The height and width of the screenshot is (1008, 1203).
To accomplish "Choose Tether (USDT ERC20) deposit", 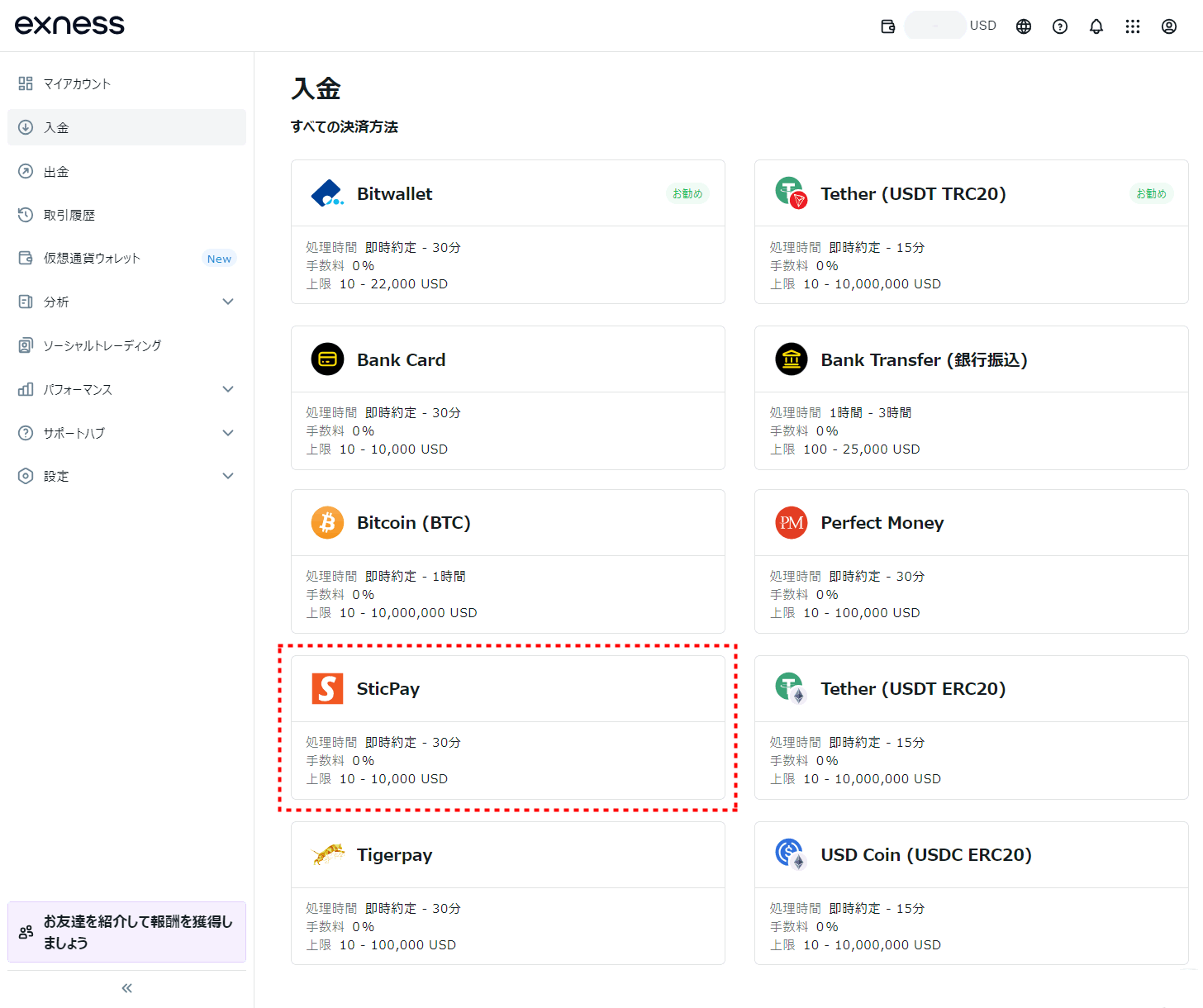I will tap(972, 727).
